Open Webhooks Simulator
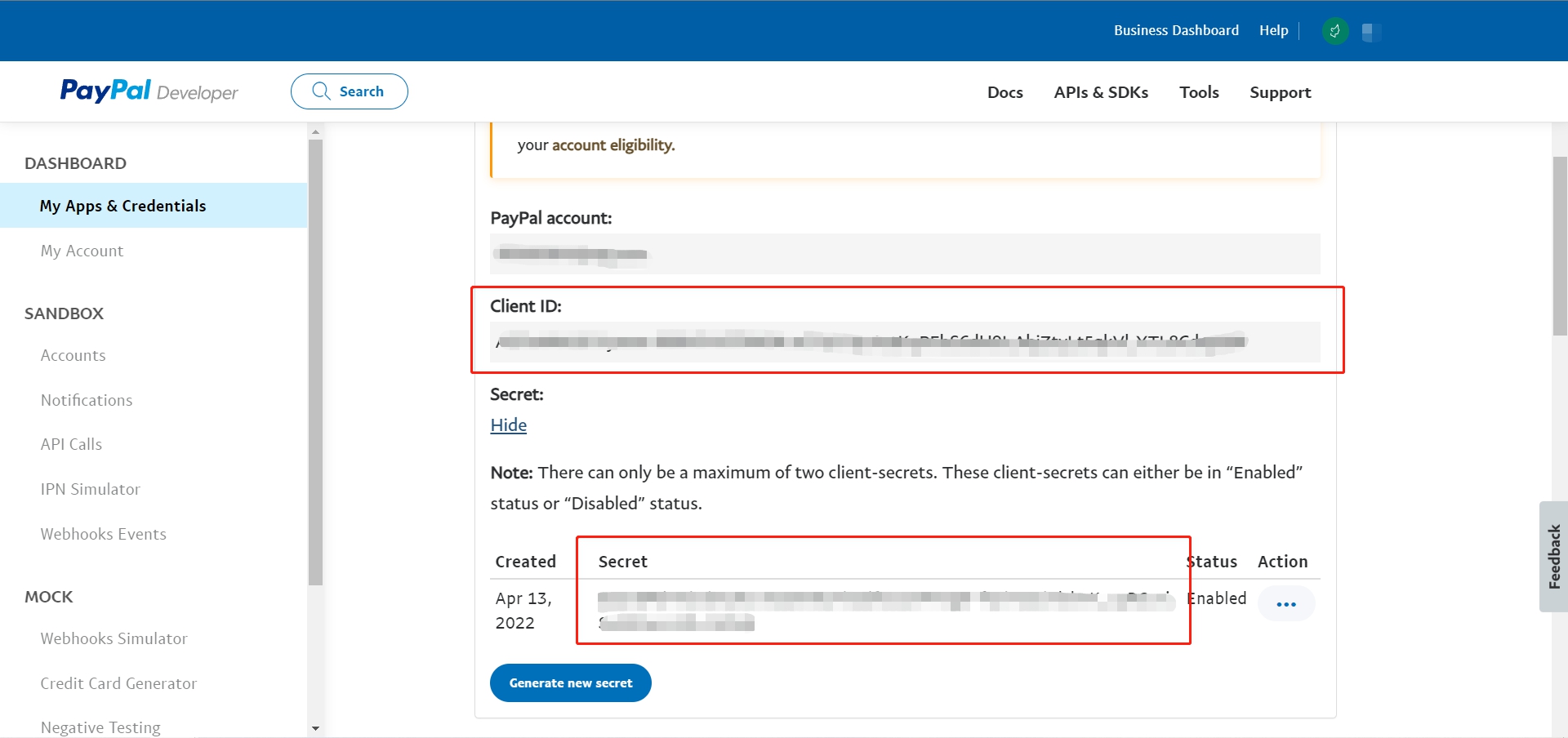Screen dimensions: 1568x738 114,638
